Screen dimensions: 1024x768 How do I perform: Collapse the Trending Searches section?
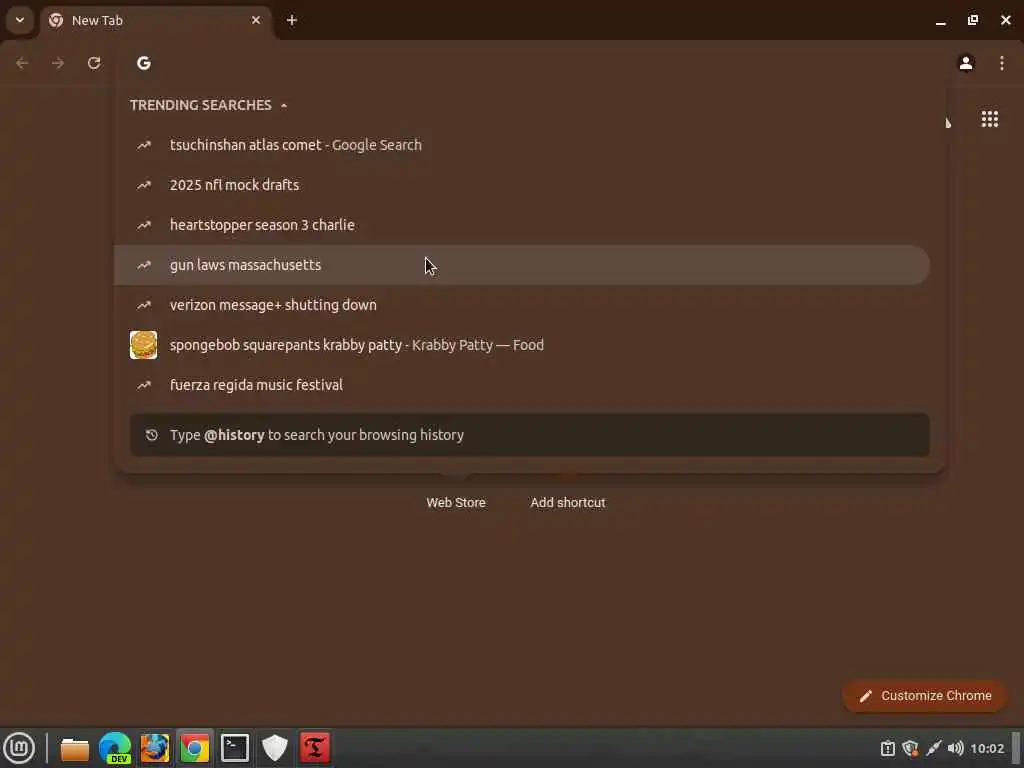coord(284,105)
